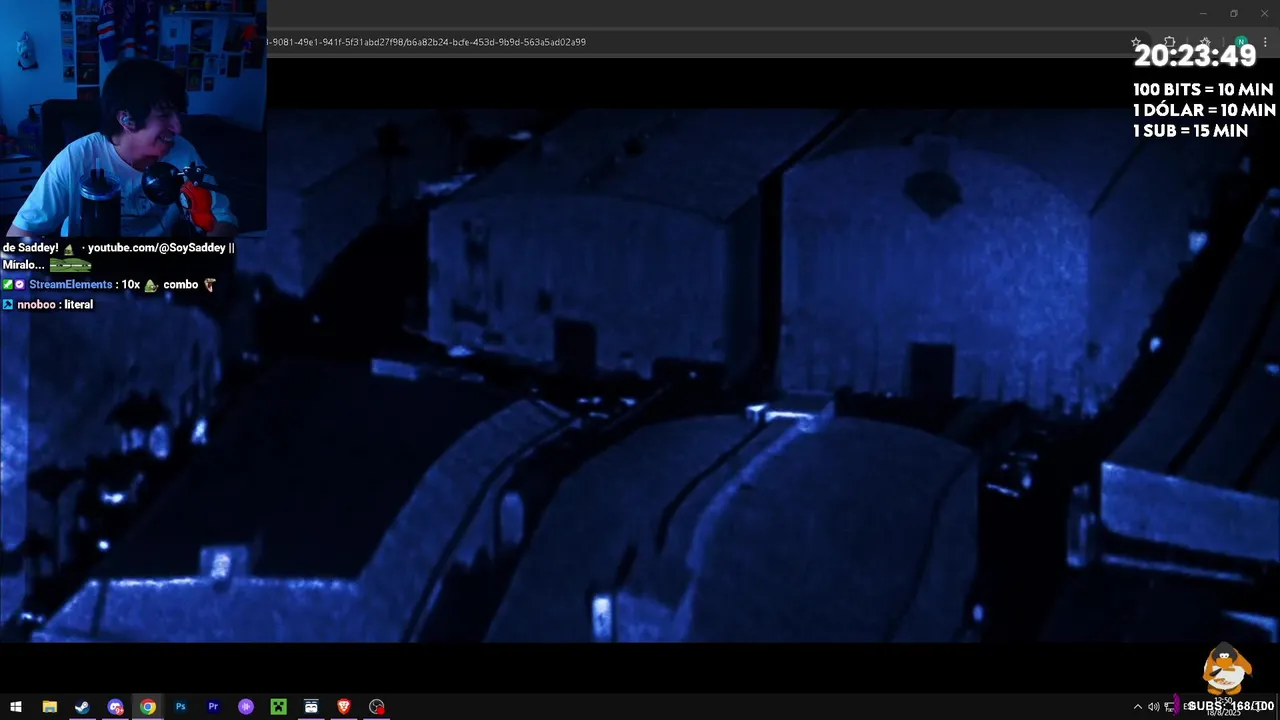Click the orange penguin mascot
Viewport: 1280px width, 720px height.
point(1226,670)
